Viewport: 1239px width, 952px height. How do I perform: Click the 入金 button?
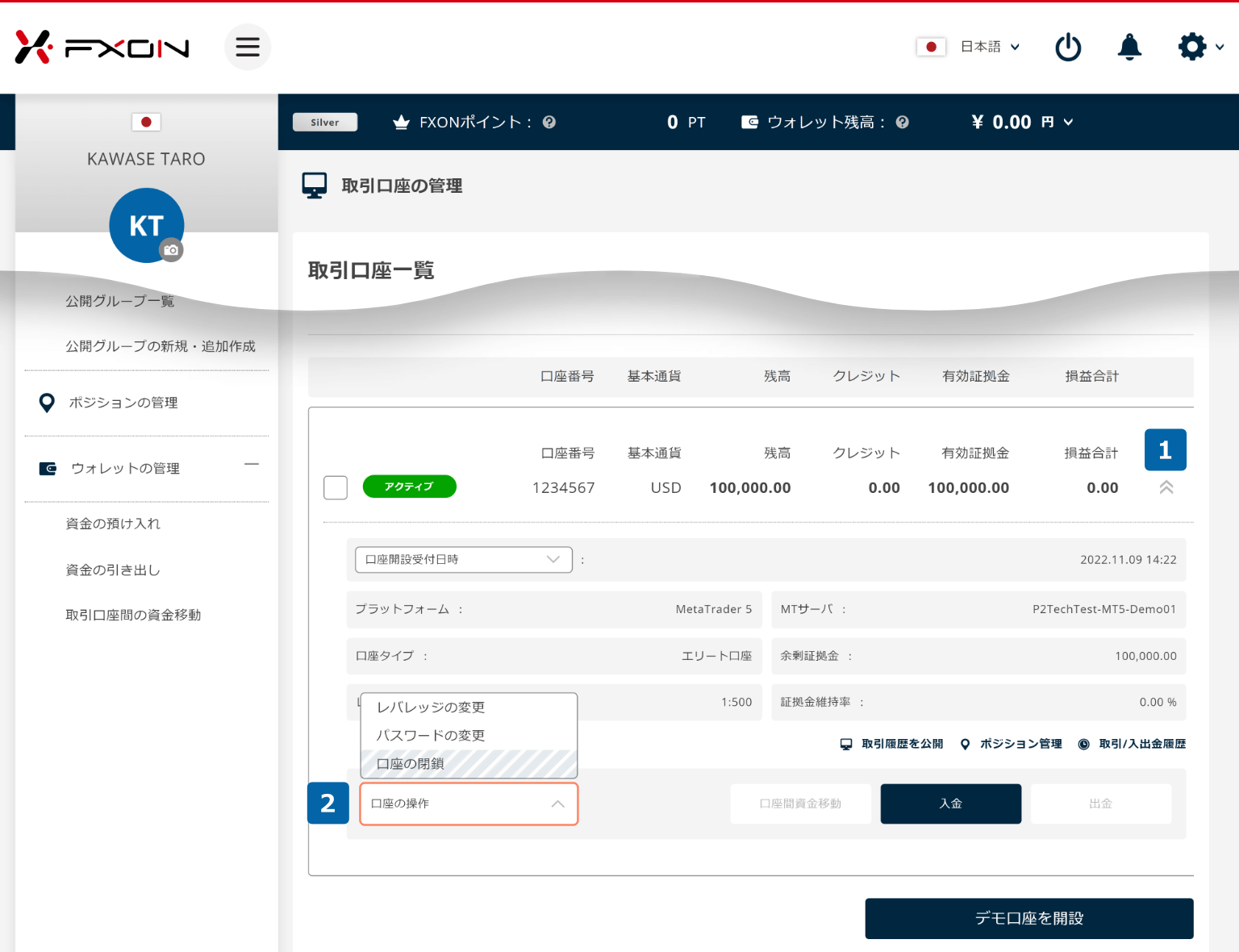tap(951, 804)
